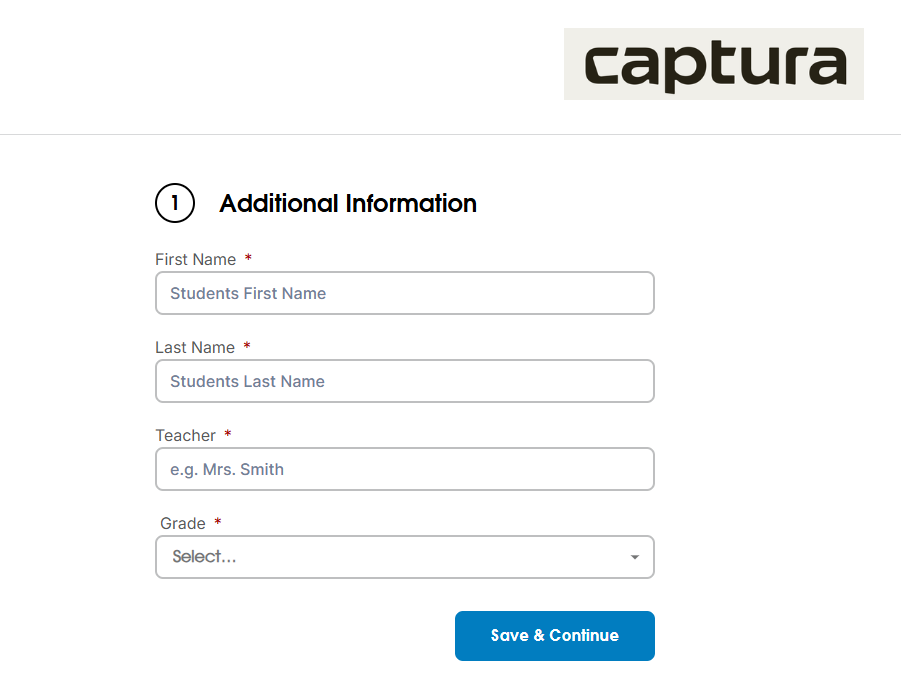Click the red asterisk beside Grade
Viewport: 901px width, 689px height.
click(218, 521)
